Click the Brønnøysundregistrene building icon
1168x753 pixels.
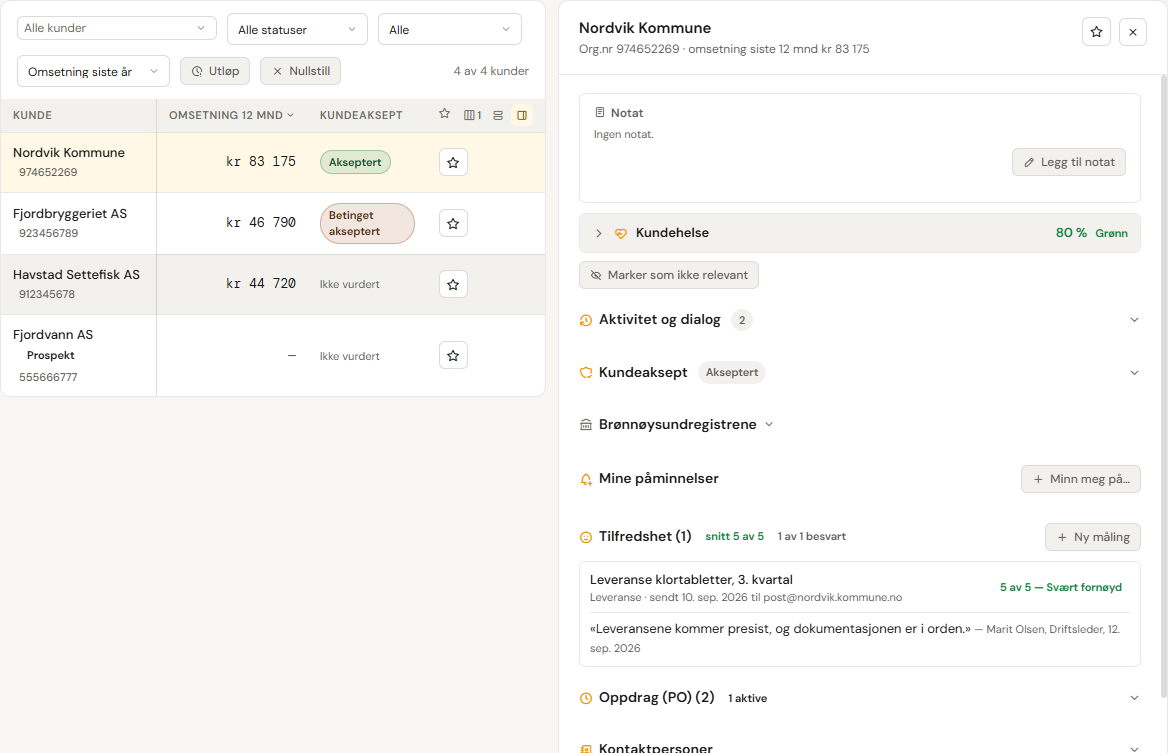pos(585,425)
